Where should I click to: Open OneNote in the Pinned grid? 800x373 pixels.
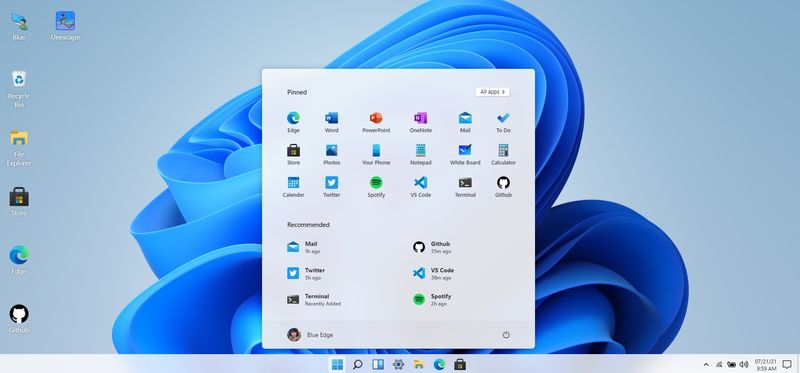(420, 122)
